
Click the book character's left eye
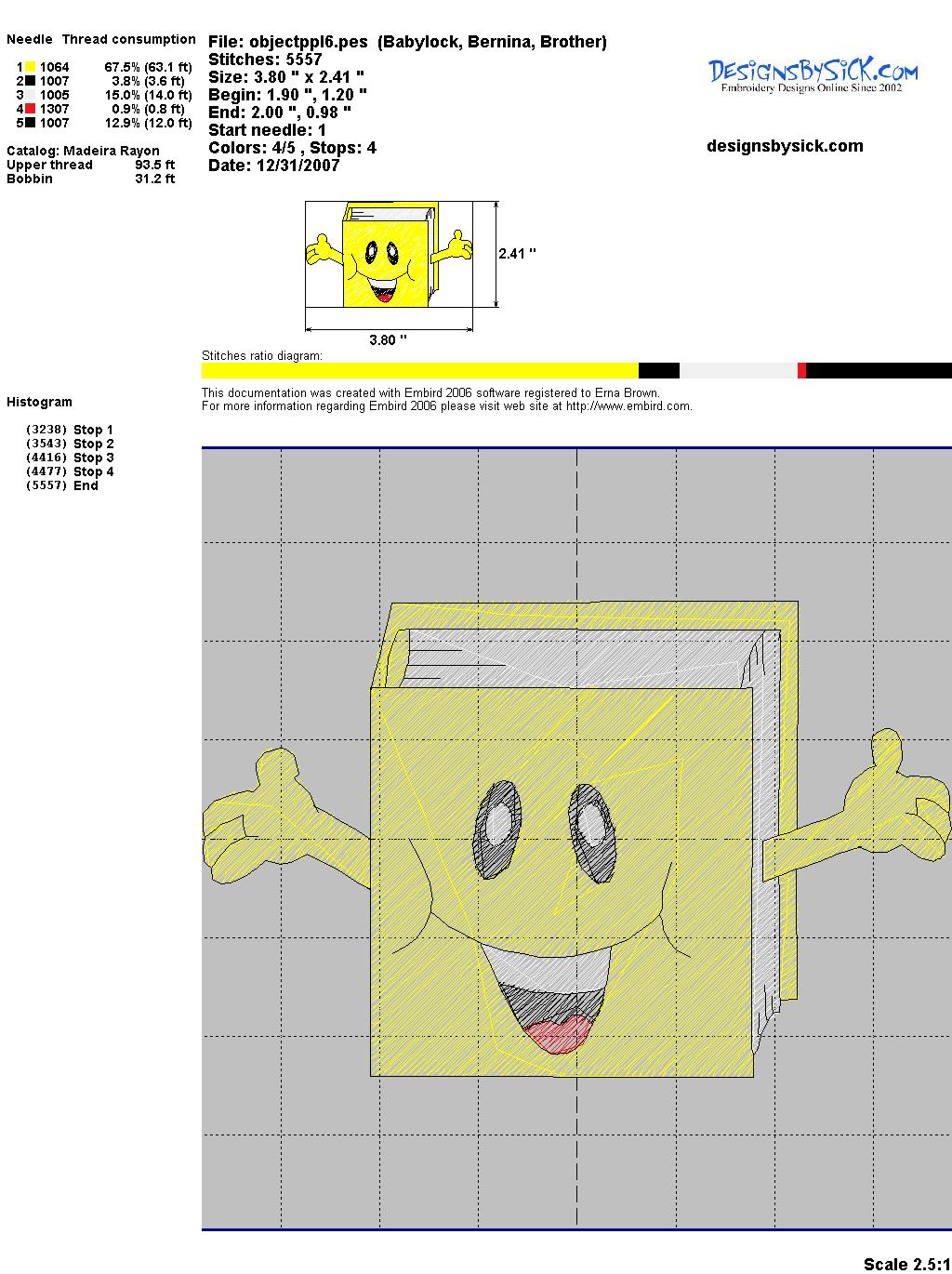pyautogui.click(x=498, y=827)
